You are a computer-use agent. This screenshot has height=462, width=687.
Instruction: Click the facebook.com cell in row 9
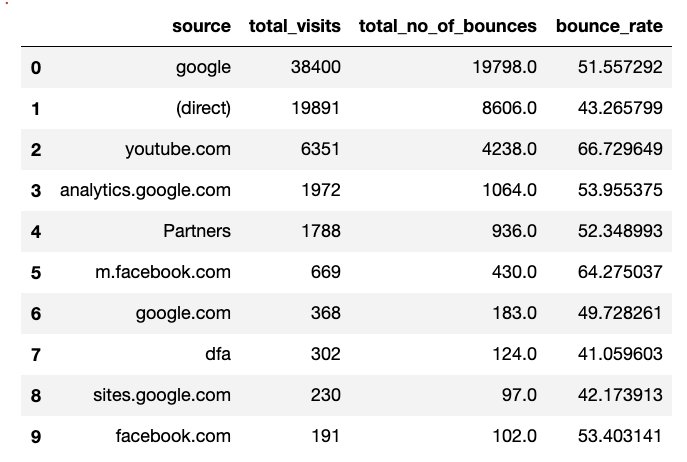[173, 436]
